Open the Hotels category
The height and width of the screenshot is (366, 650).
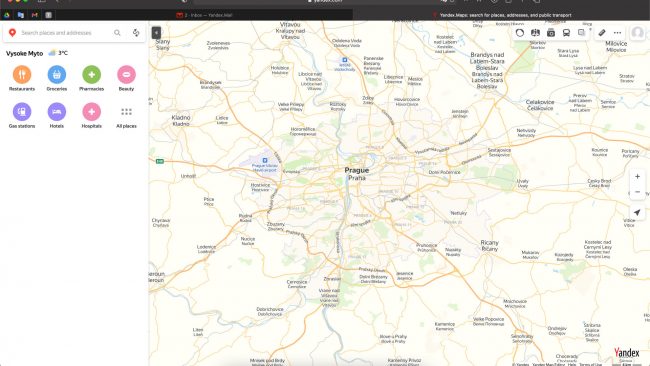pyautogui.click(x=57, y=115)
